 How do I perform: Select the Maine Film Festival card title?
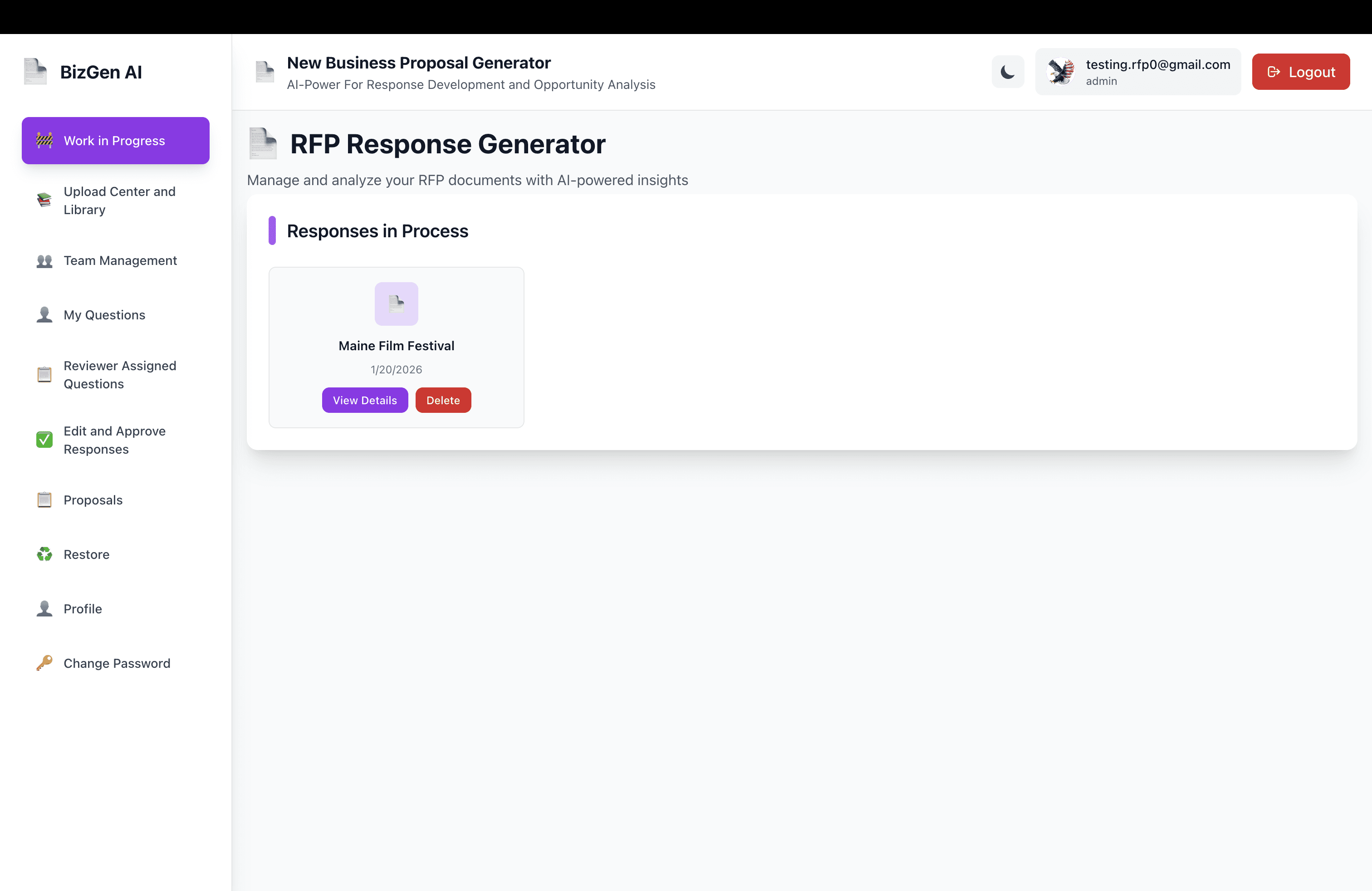coord(396,346)
